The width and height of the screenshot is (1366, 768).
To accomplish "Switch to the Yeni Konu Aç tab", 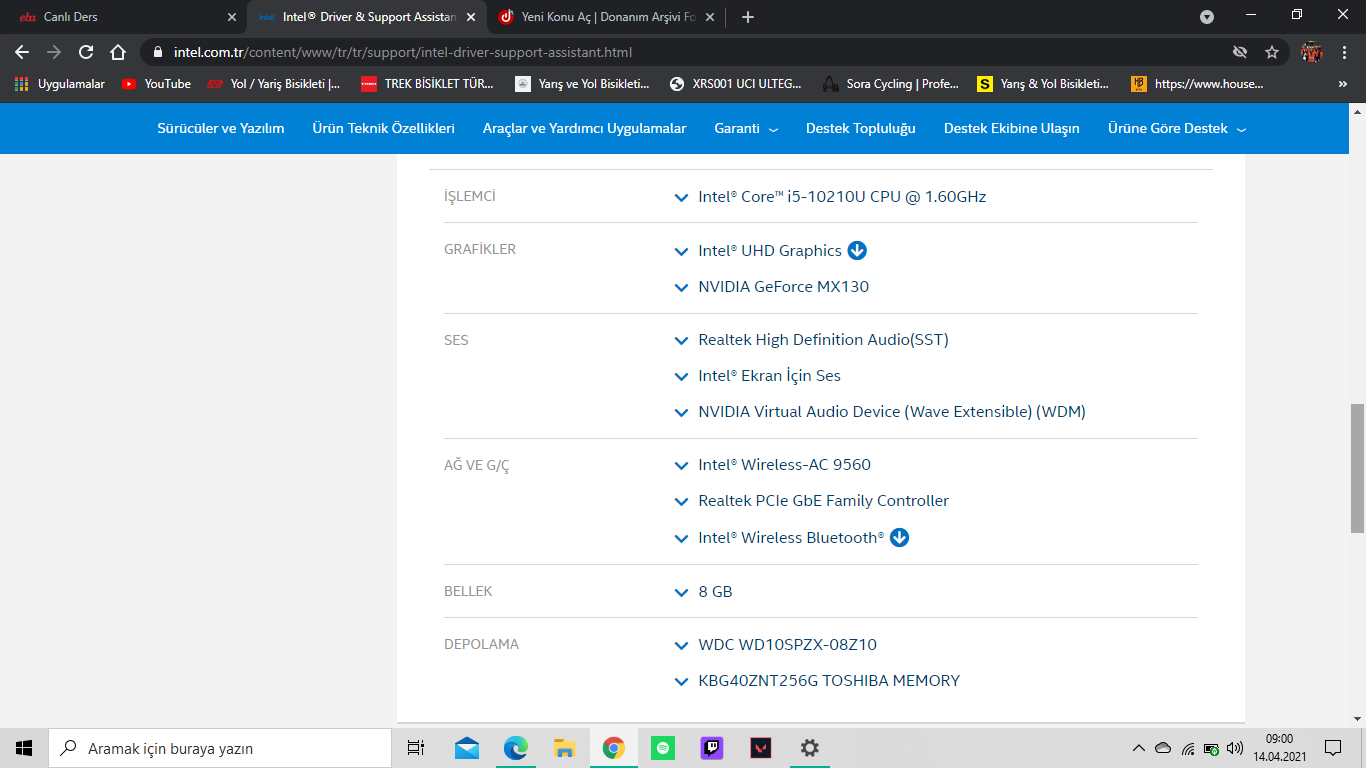I will pyautogui.click(x=605, y=17).
